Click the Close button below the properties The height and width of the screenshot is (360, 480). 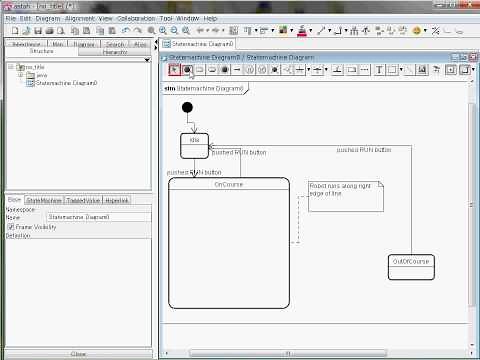pos(78,354)
